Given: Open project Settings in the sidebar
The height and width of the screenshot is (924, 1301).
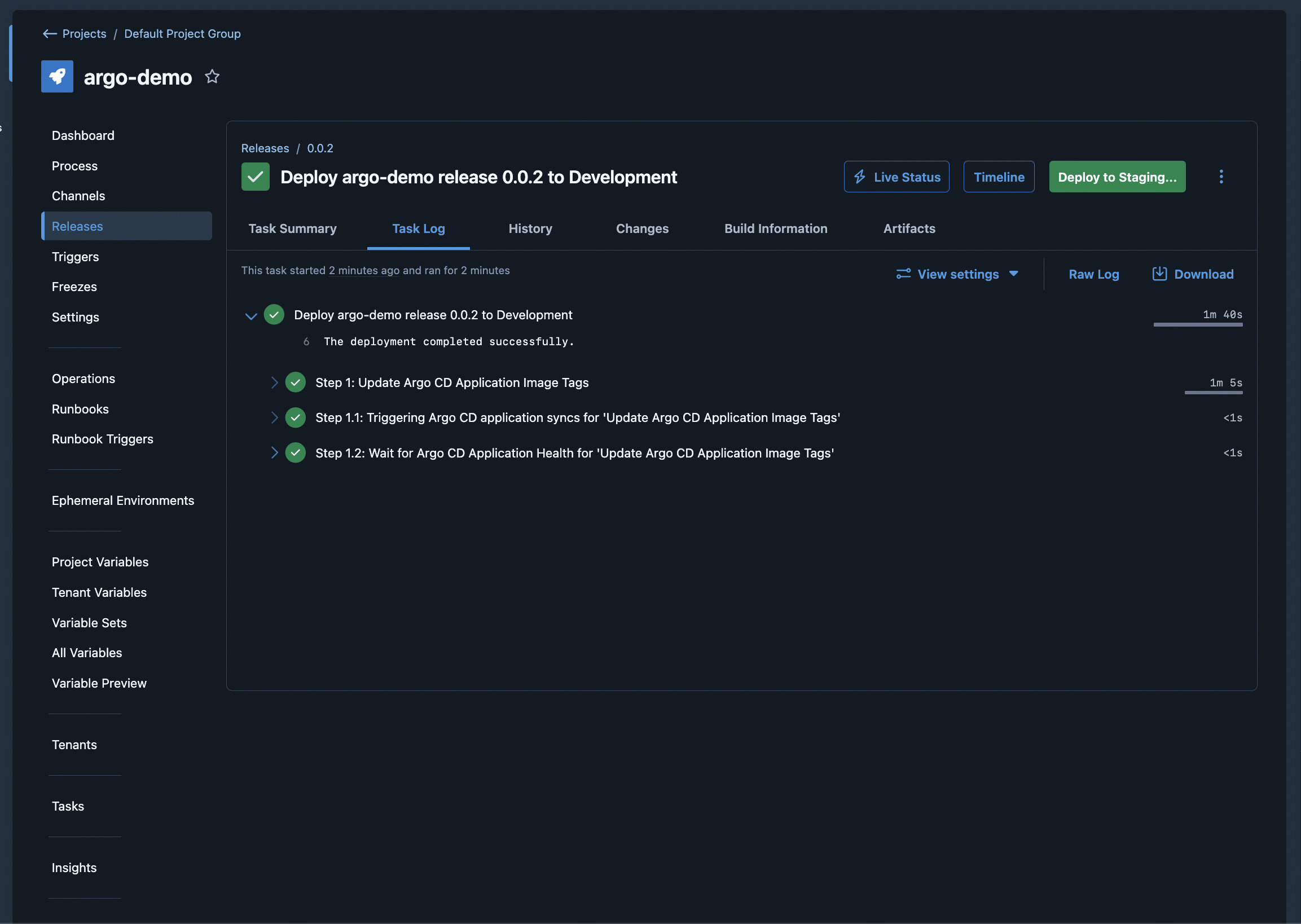Looking at the screenshot, I should (x=75, y=317).
